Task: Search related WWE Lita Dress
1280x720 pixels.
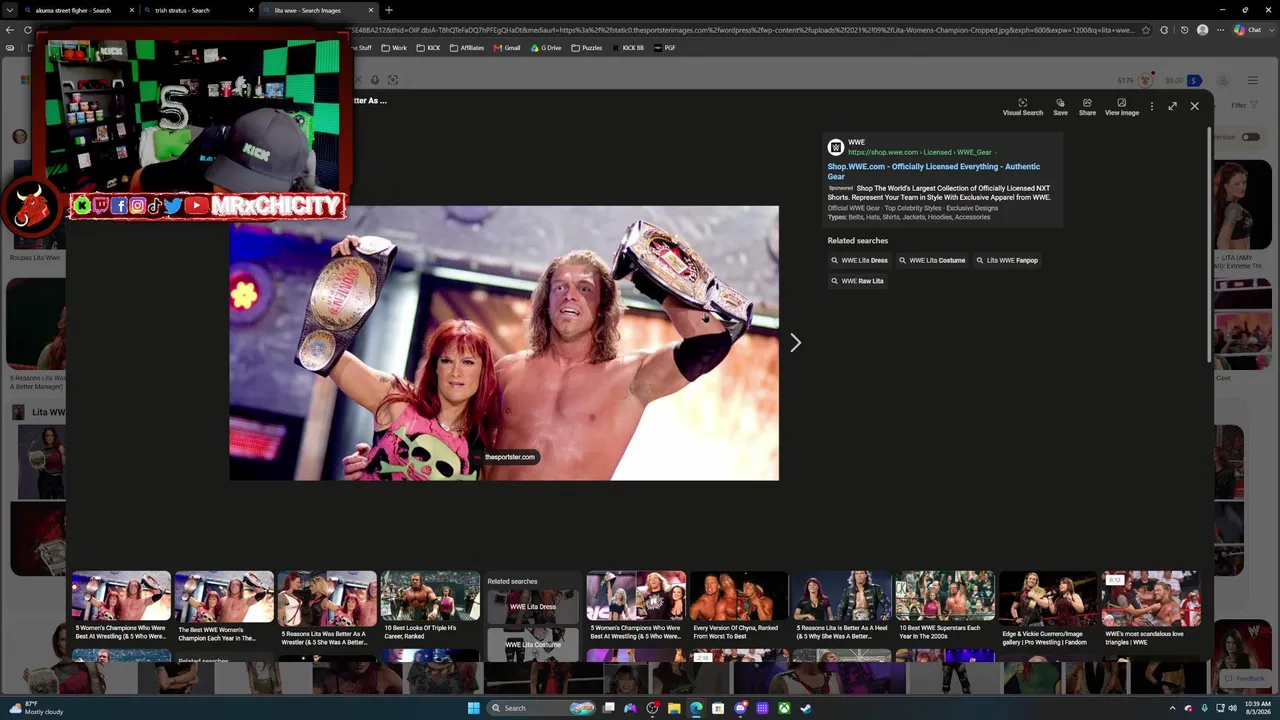Action: (859, 260)
